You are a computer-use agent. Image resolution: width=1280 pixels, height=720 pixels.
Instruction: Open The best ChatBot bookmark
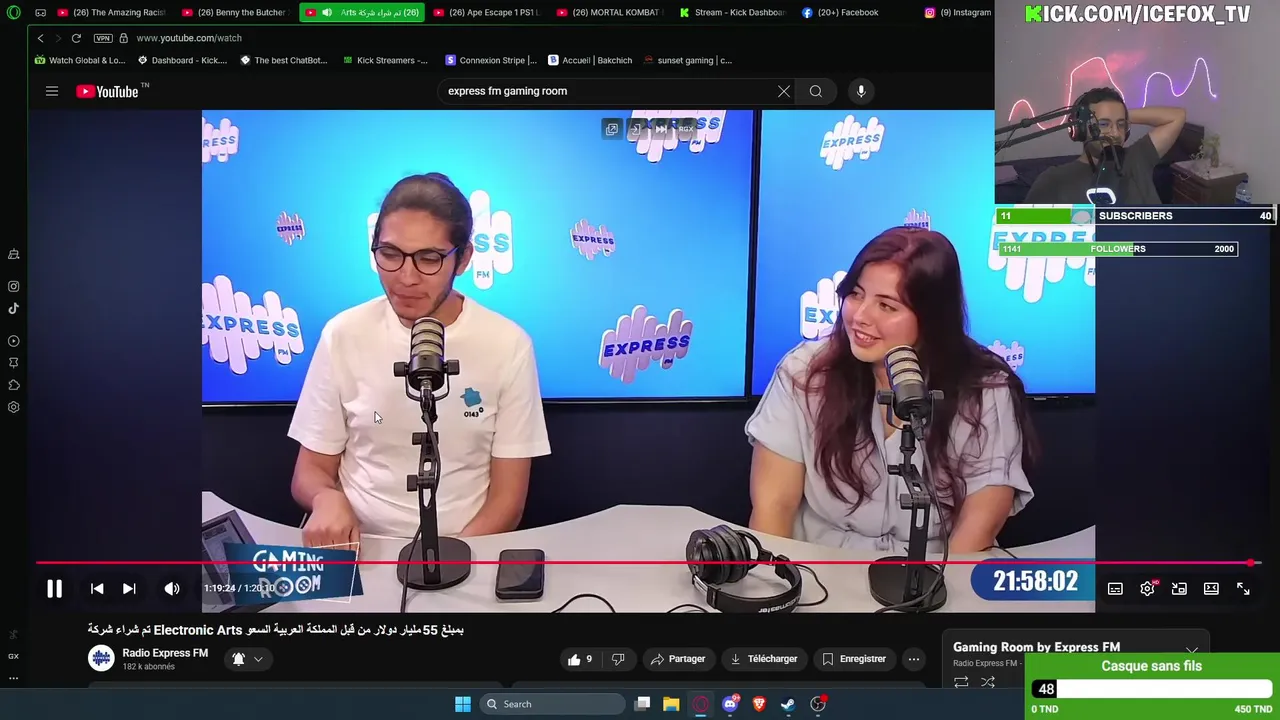pos(284,60)
